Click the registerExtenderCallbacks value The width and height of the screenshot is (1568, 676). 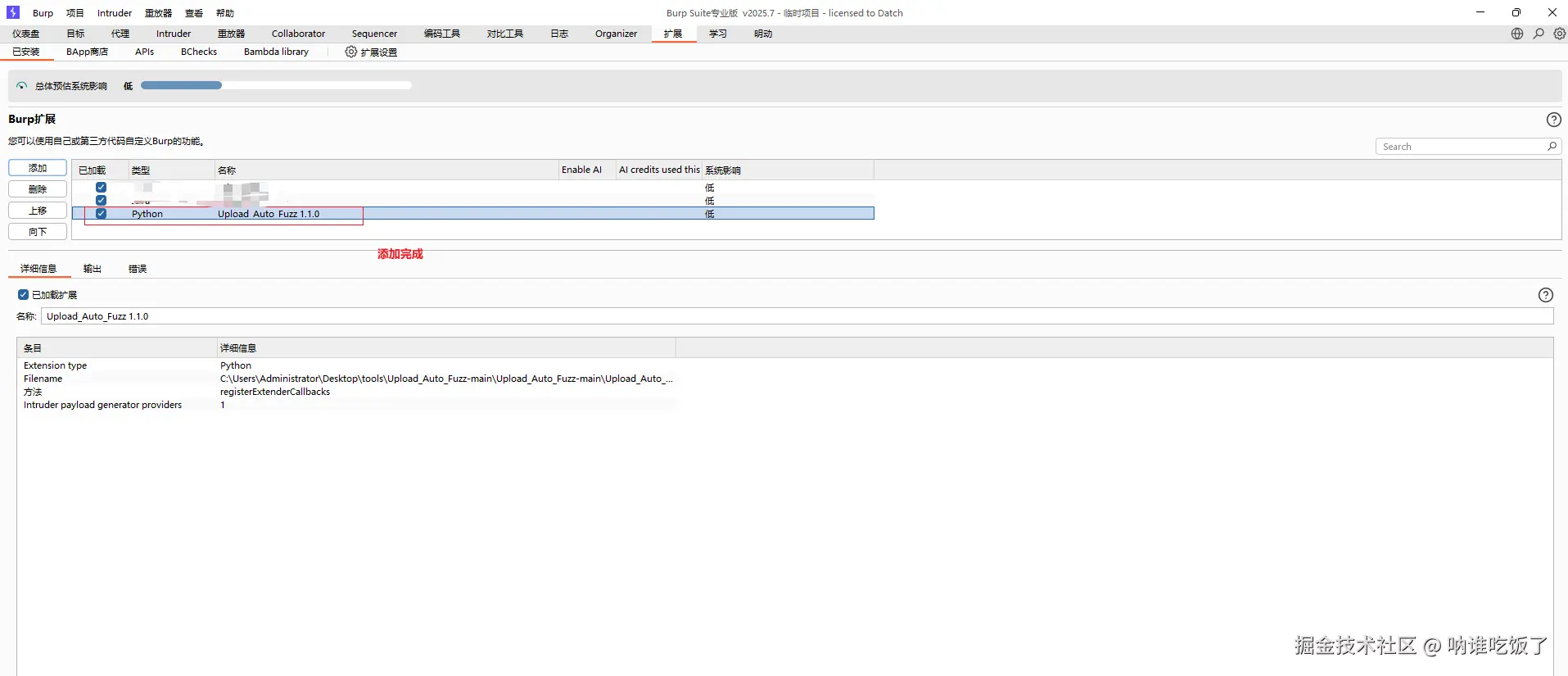275,392
